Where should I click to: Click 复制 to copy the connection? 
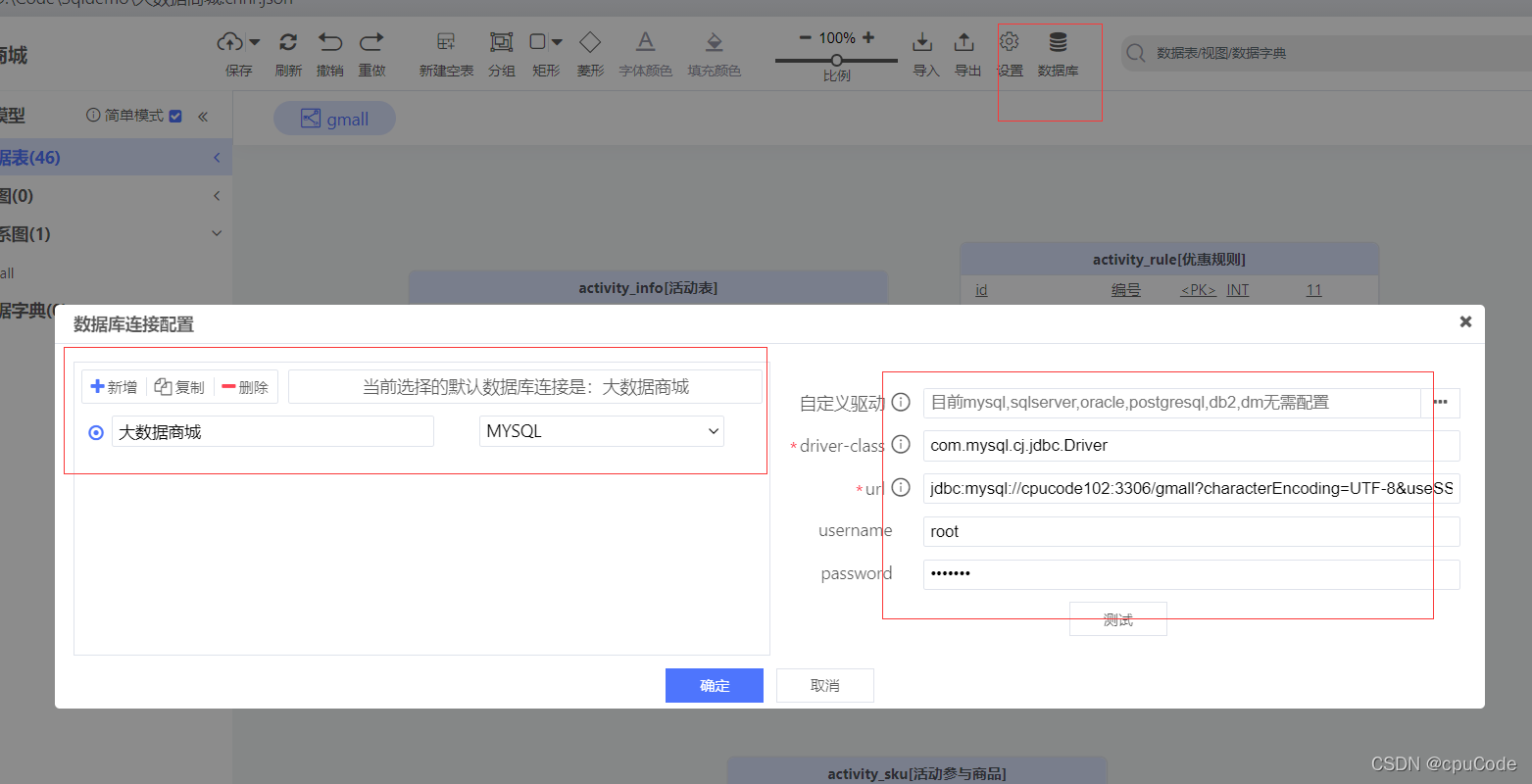tap(180, 387)
